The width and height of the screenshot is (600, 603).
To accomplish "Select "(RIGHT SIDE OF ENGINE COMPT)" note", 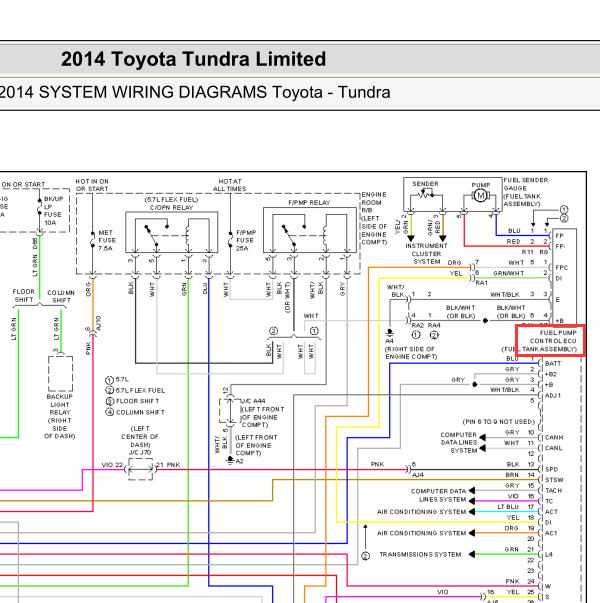I will click(x=410, y=353).
